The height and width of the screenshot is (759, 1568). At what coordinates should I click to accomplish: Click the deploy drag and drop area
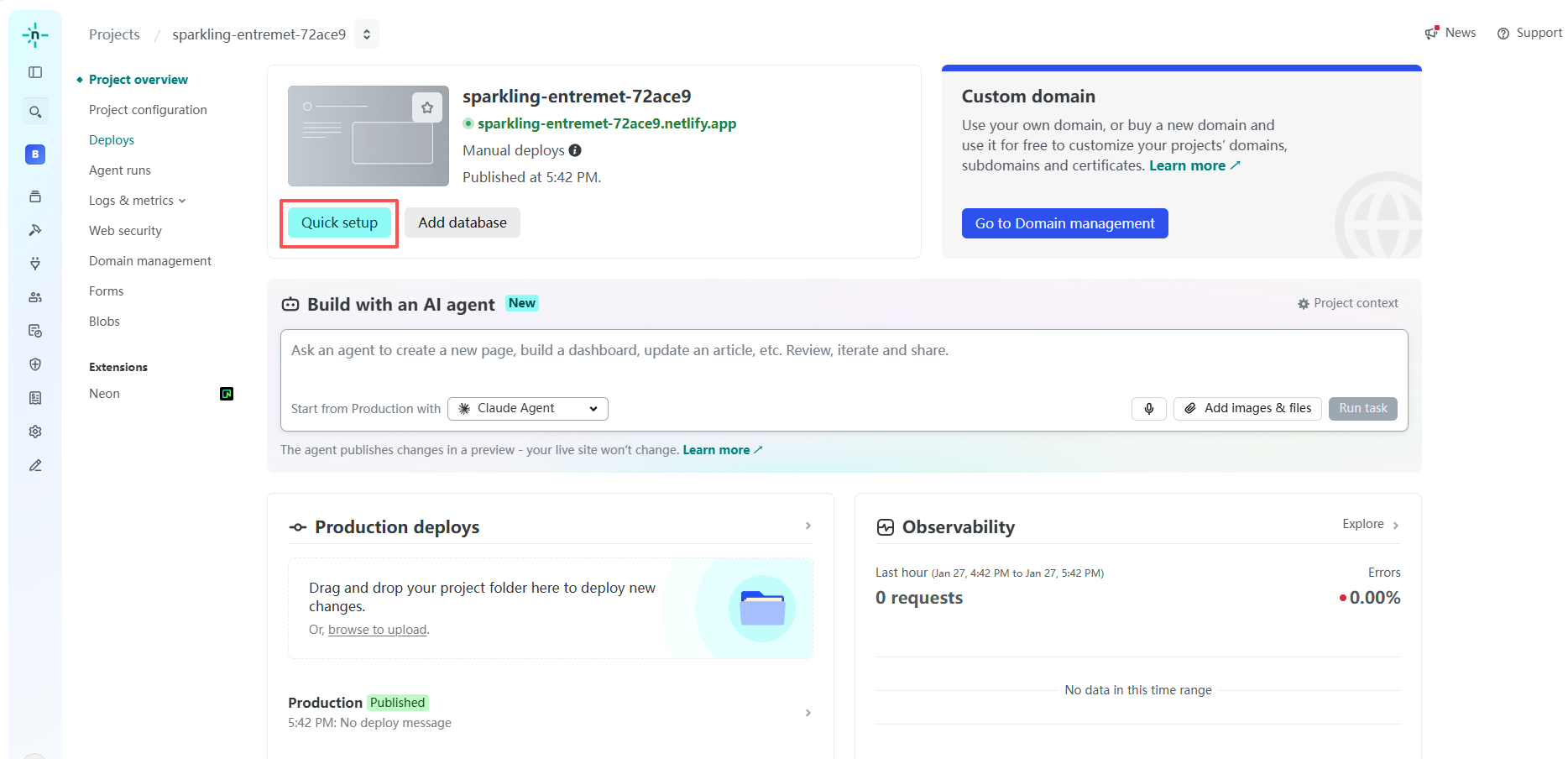(x=551, y=609)
